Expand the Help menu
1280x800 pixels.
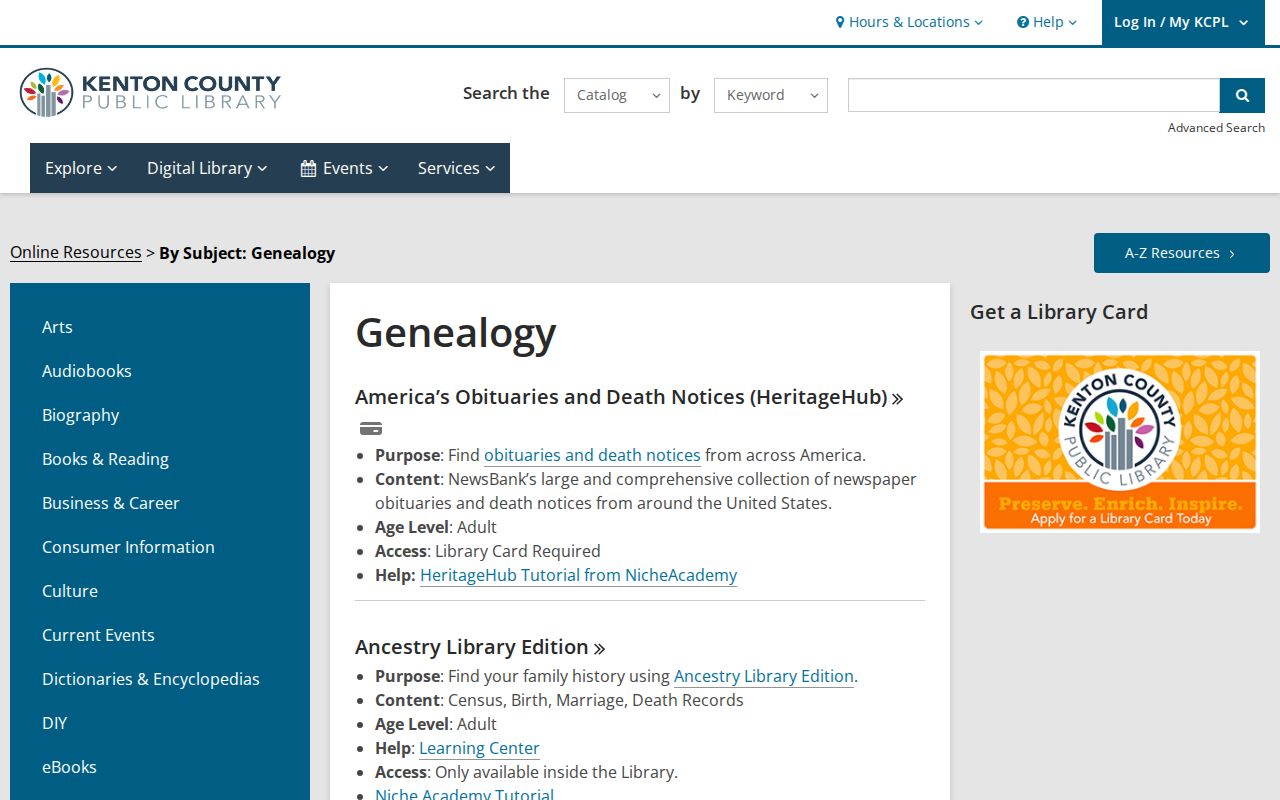(x=1047, y=22)
